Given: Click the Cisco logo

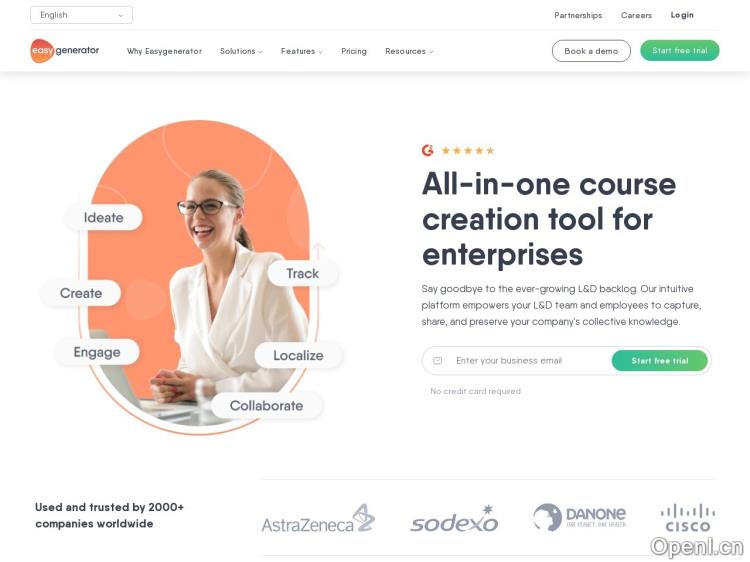Looking at the screenshot, I should tap(688, 518).
